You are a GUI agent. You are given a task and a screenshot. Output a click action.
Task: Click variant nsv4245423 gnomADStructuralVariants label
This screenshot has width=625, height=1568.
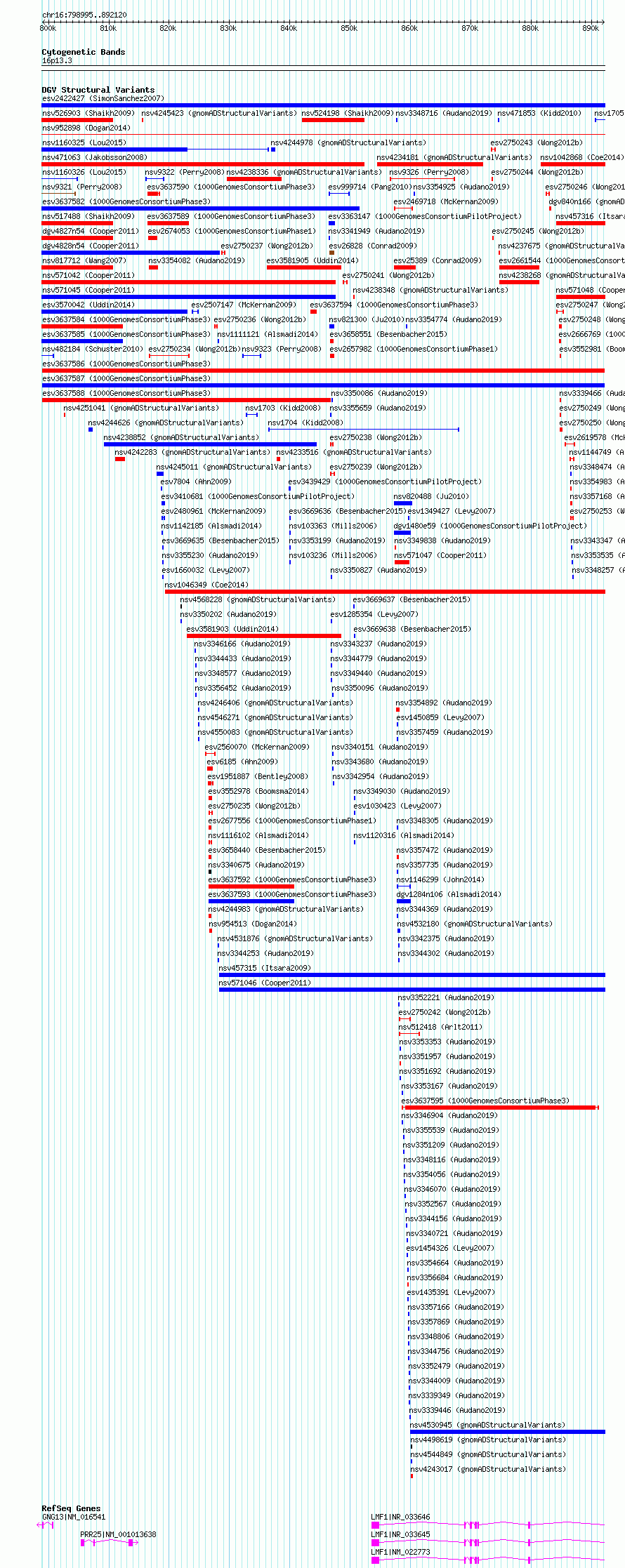[219, 113]
